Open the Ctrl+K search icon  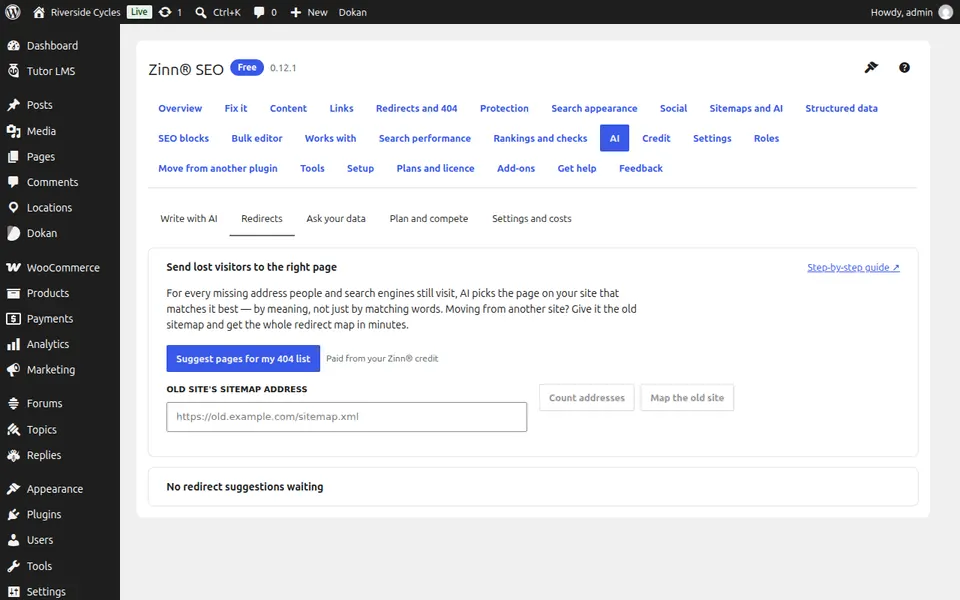[x=201, y=12]
